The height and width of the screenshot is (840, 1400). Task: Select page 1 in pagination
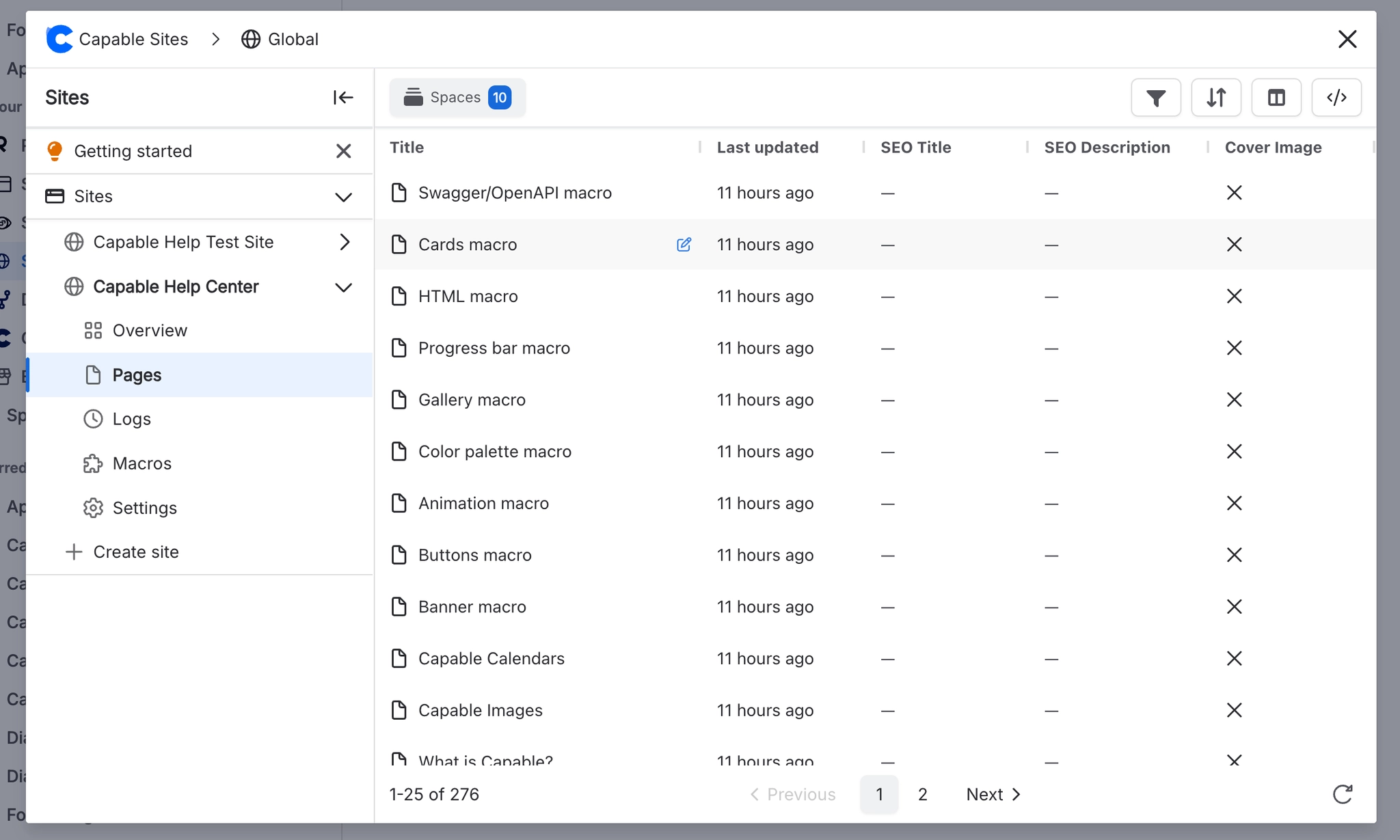click(x=879, y=794)
